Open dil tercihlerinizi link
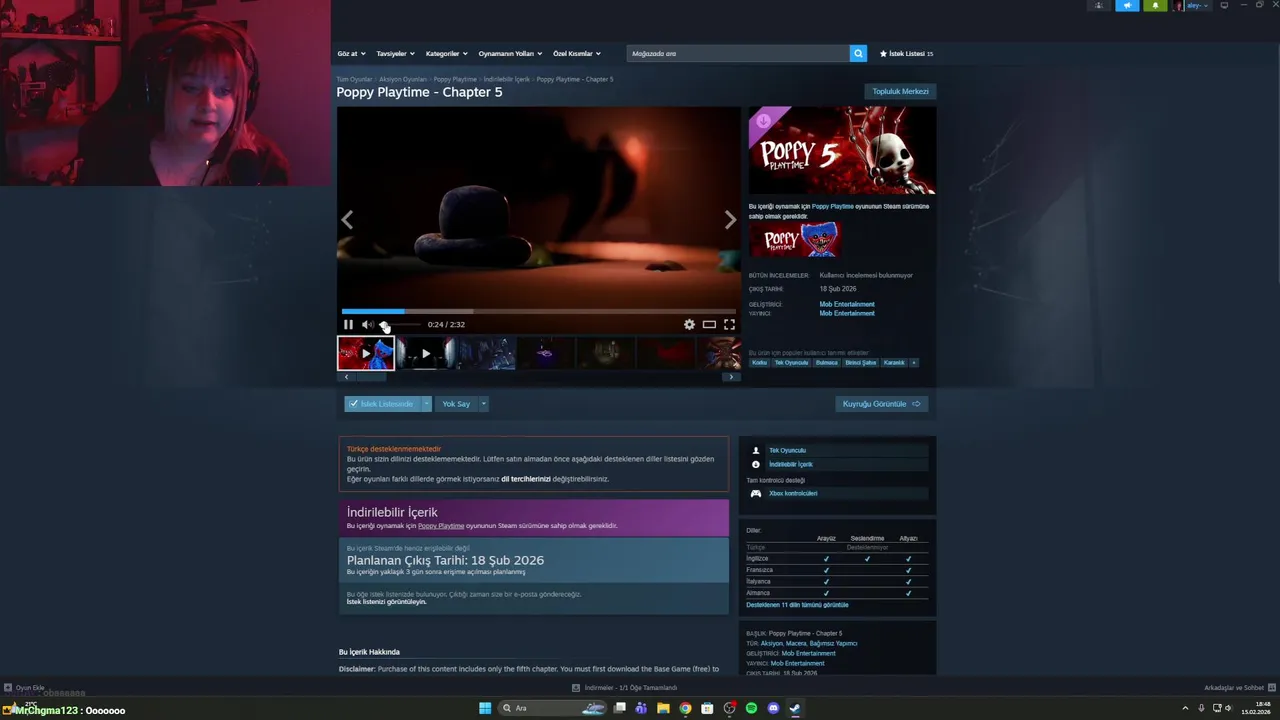The height and width of the screenshot is (720, 1280). click(x=526, y=479)
